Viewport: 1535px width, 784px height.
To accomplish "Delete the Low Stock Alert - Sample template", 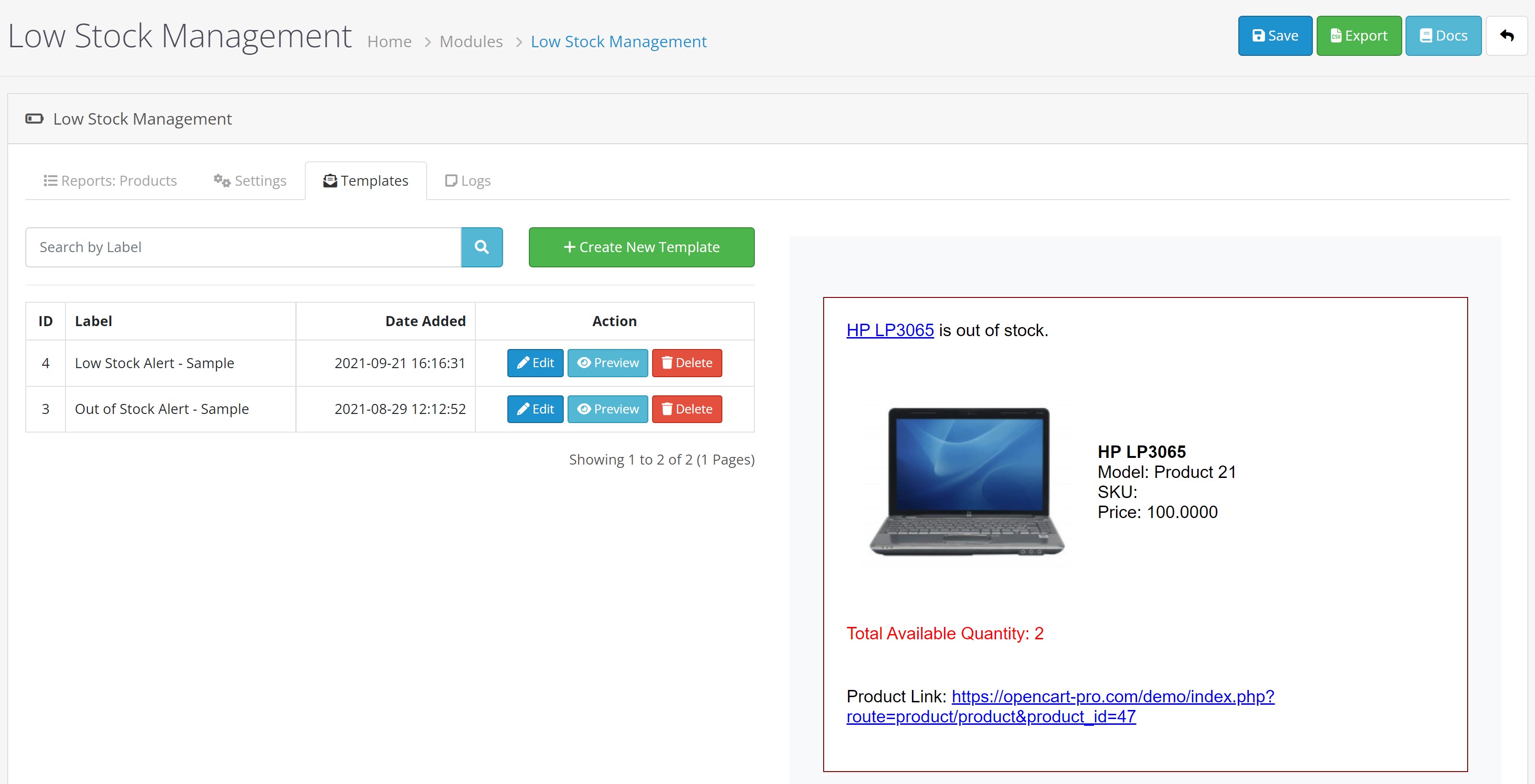I will (687, 363).
